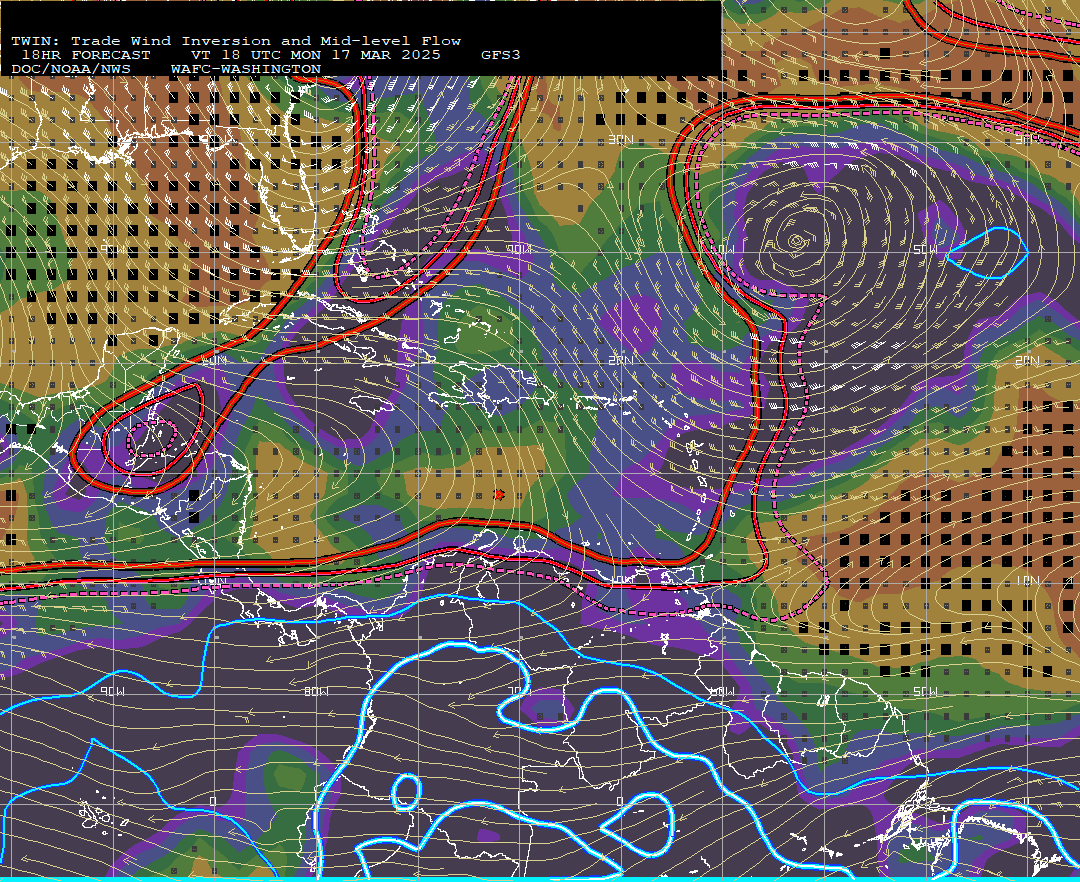The image size is (1080, 882).
Task: Click the 50W label near the South American coast
Action: (925, 691)
